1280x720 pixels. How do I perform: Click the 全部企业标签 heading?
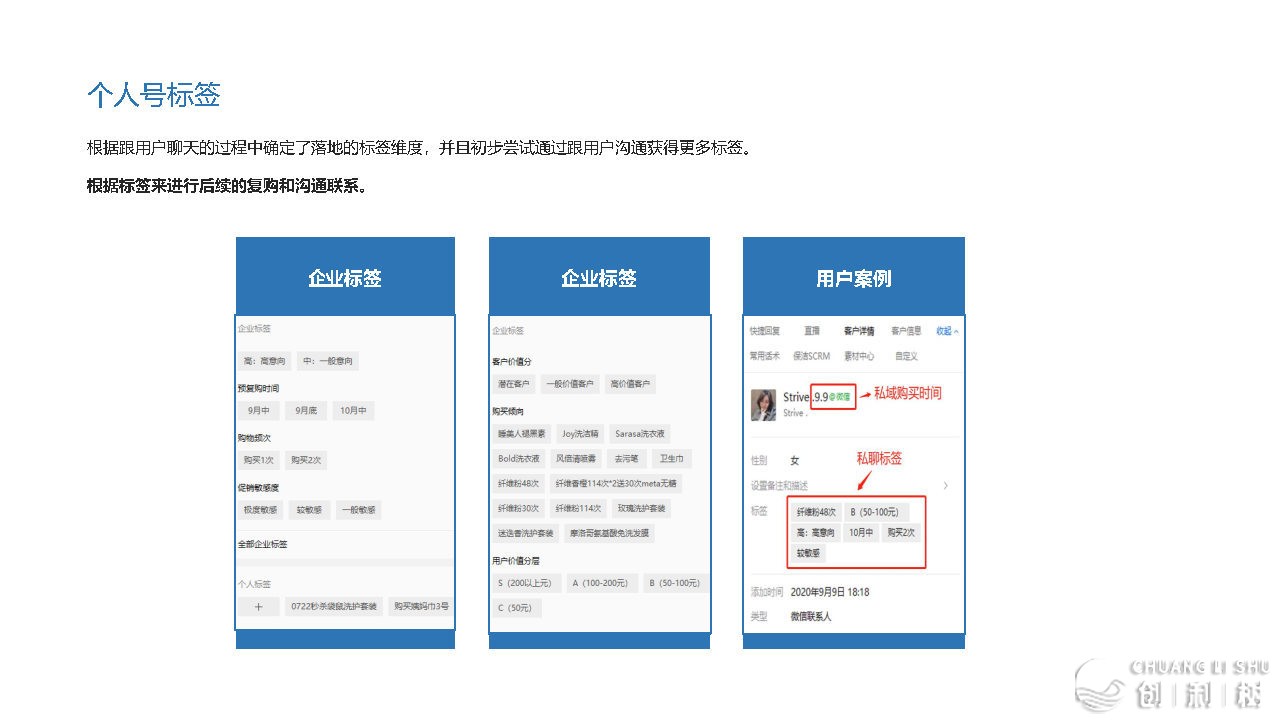click(x=262, y=545)
